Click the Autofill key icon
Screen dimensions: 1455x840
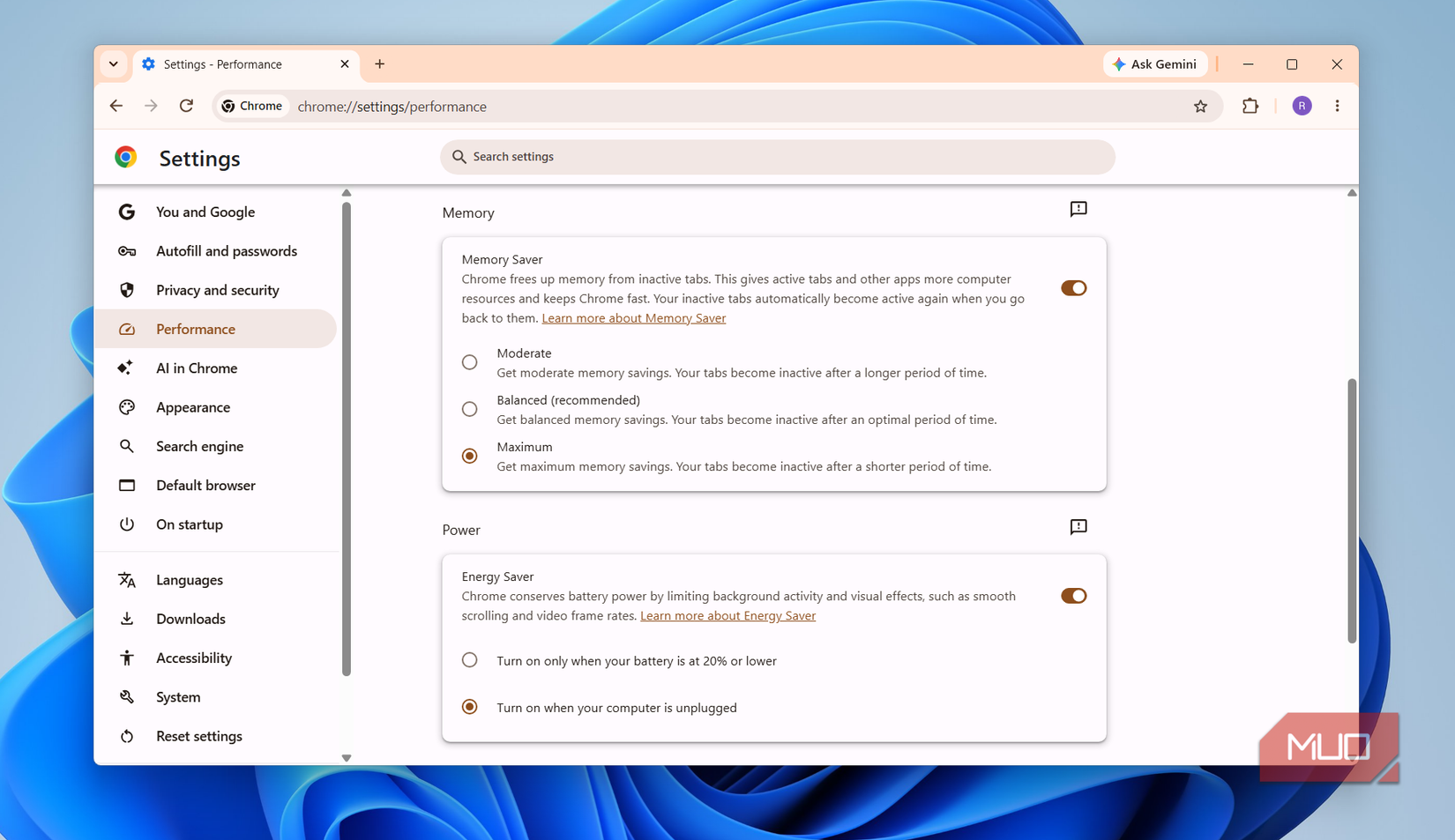coord(127,251)
